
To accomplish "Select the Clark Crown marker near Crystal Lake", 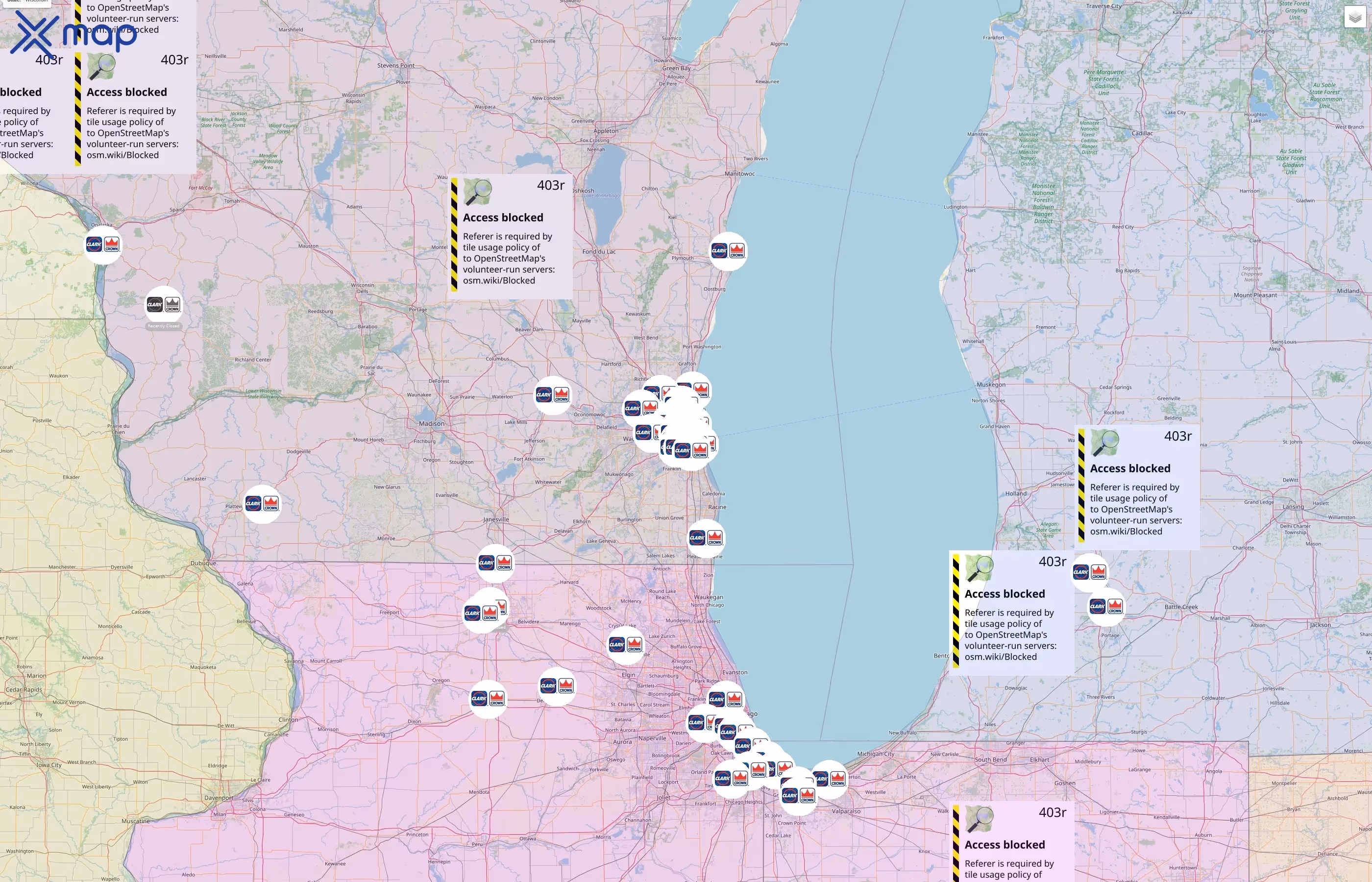I will click(625, 645).
